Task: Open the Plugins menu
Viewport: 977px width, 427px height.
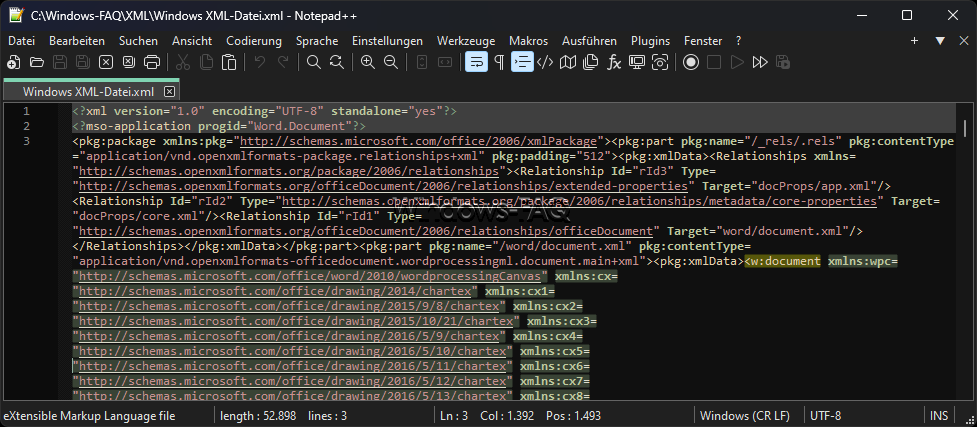Action: tap(651, 41)
